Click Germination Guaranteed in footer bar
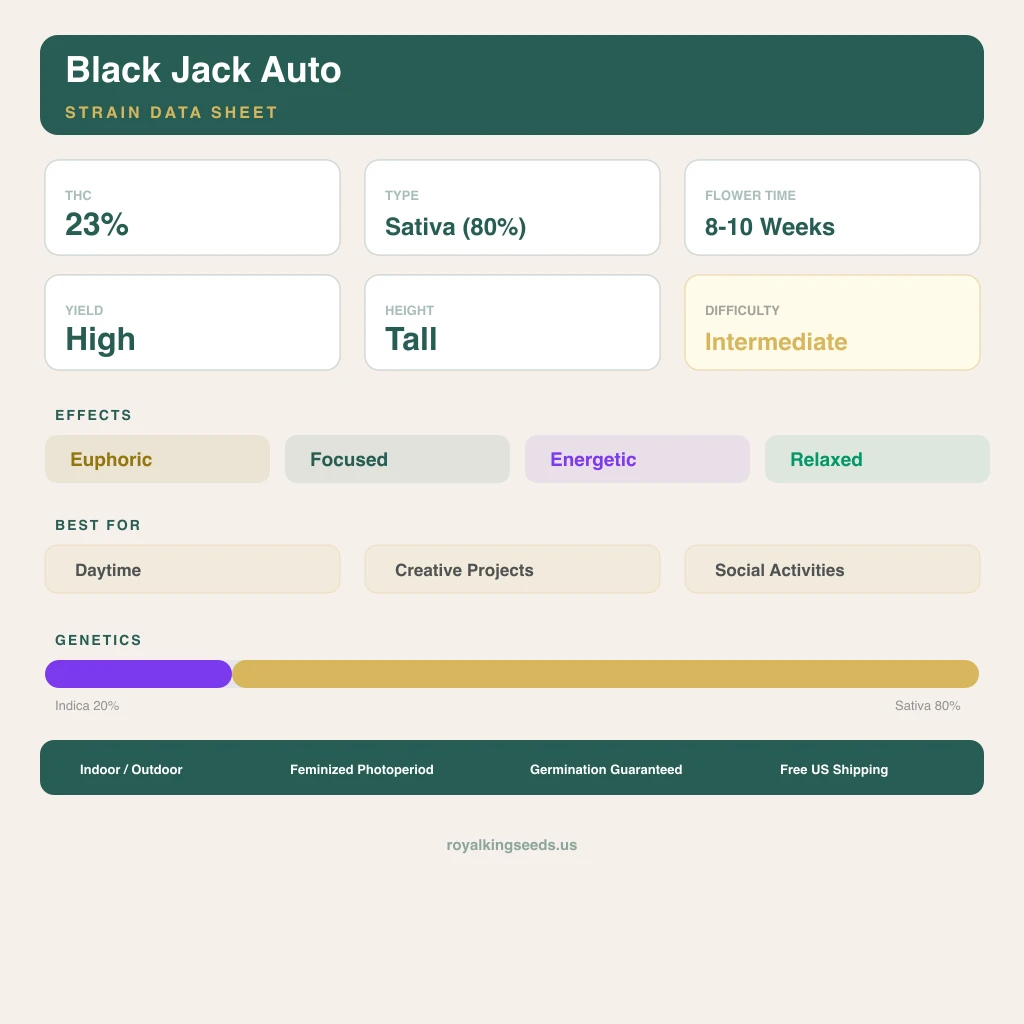This screenshot has width=1024, height=1024. 606,769
